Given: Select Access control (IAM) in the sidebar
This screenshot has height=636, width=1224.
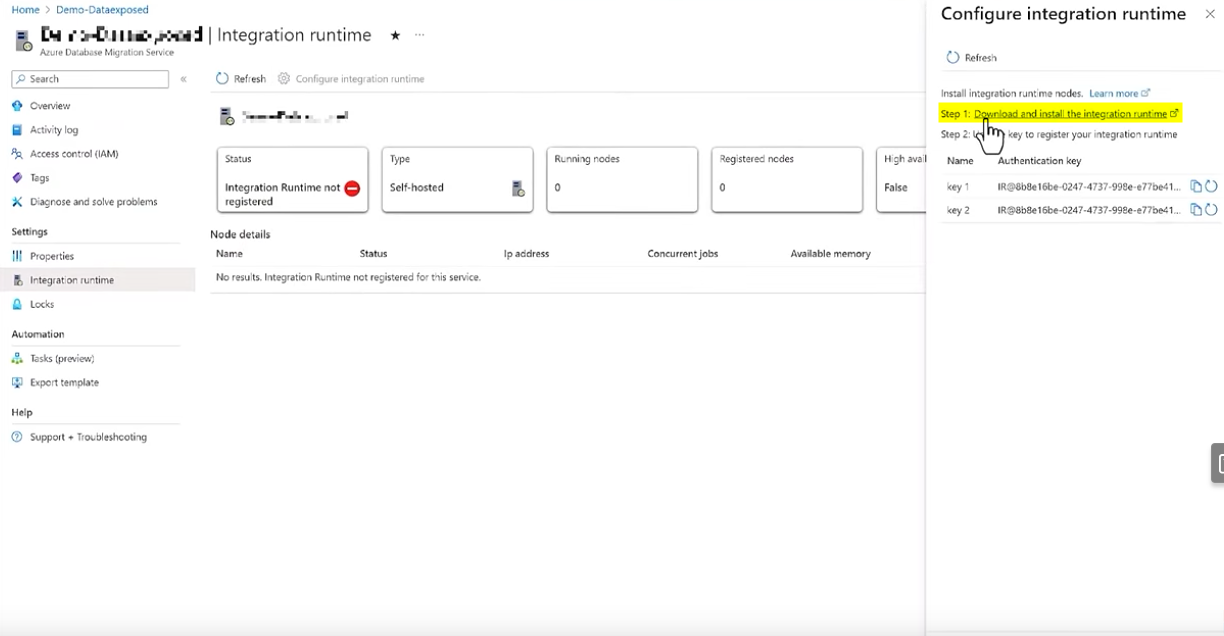Looking at the screenshot, I should [x=78, y=153].
